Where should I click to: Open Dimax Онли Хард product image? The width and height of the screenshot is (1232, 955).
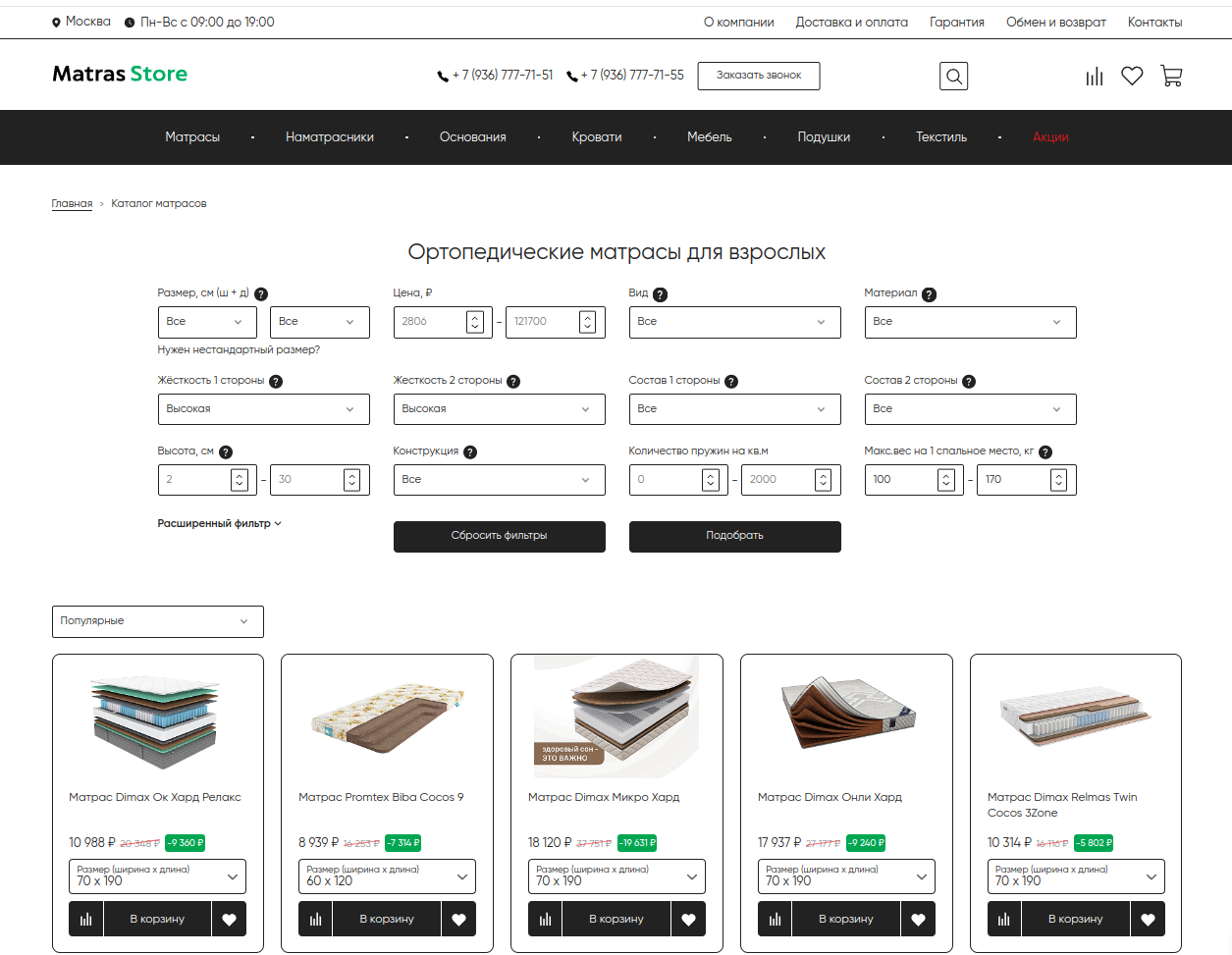(x=846, y=716)
